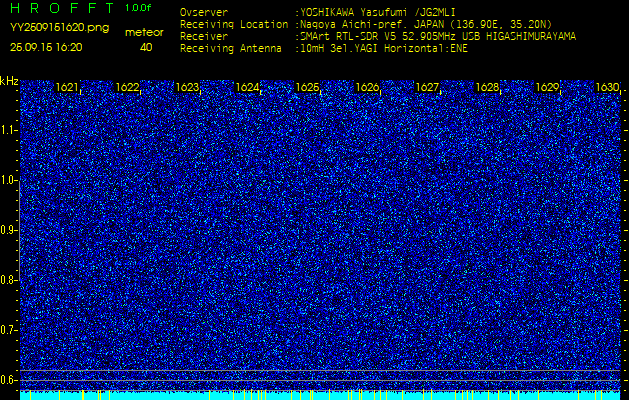Screen dimensions: 629x400
Task: Click the date stamp 25.09.15 16:20
Action: point(46,47)
